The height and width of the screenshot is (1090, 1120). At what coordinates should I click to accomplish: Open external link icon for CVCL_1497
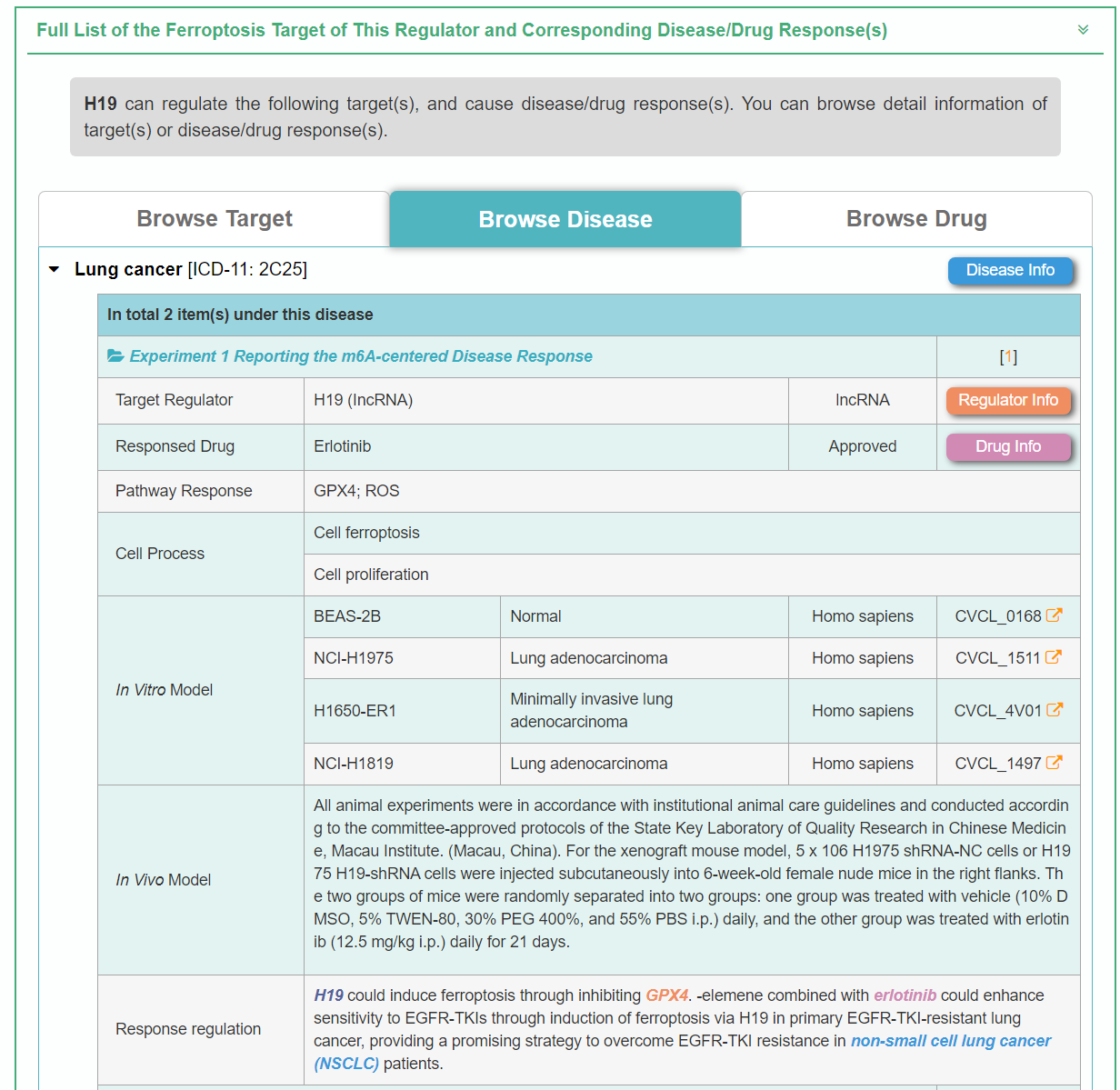click(x=1054, y=763)
